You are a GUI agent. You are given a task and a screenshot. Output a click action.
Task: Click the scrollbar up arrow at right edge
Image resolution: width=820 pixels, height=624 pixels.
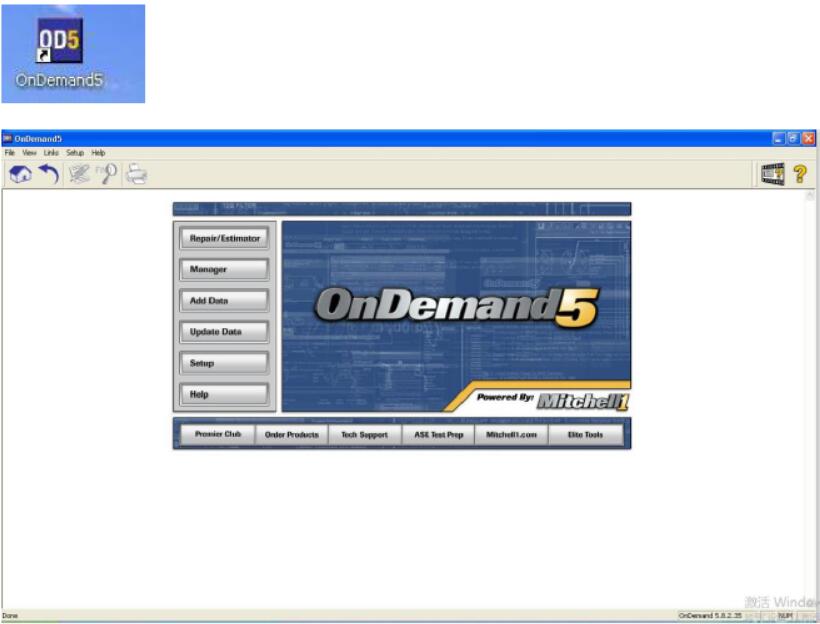(x=810, y=196)
